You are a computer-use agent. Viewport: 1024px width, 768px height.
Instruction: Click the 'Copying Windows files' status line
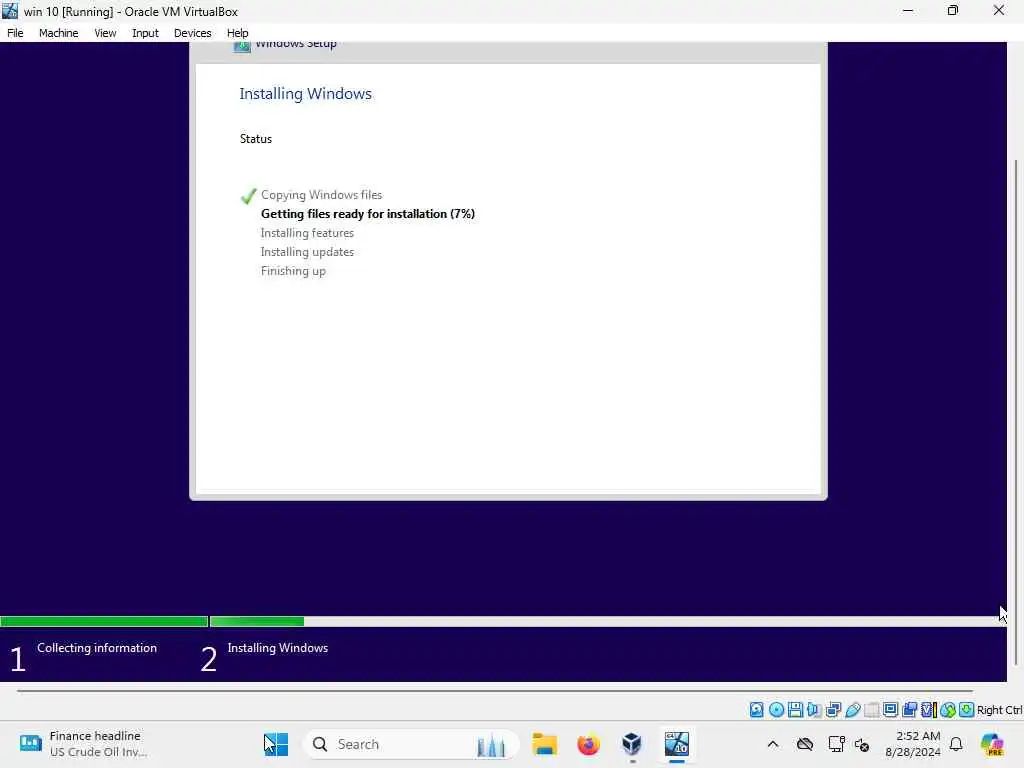[321, 195]
